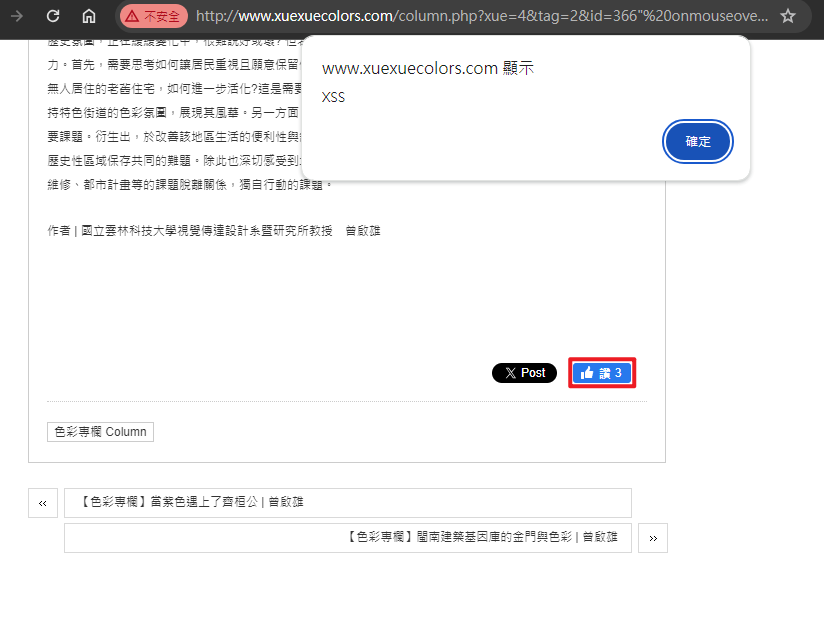Screen dimensions: 824x623
Task: Like the article with Facebook 讚 button
Action: (602, 373)
